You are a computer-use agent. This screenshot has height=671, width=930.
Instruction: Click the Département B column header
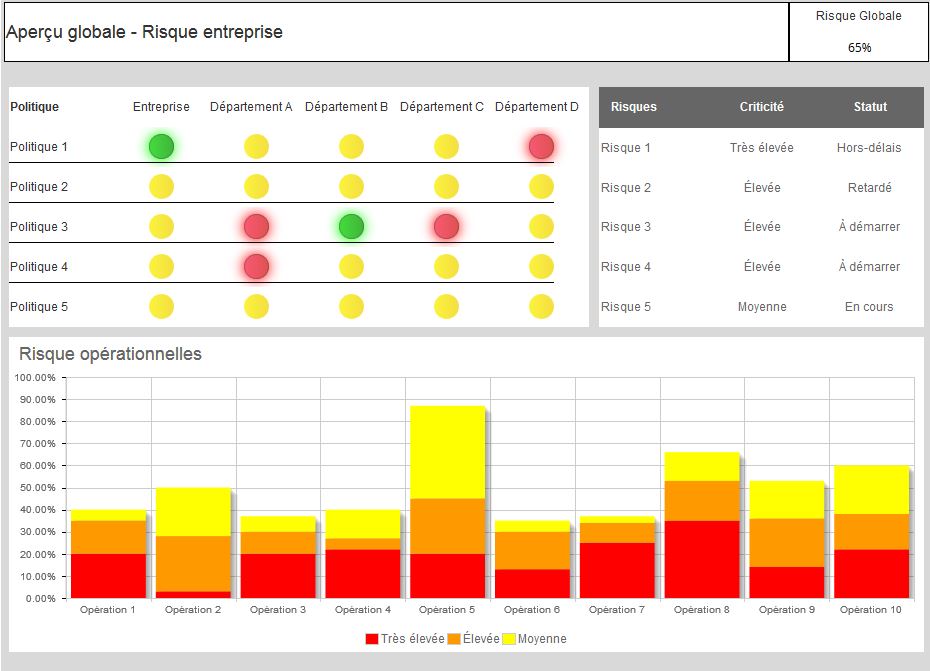(346, 107)
